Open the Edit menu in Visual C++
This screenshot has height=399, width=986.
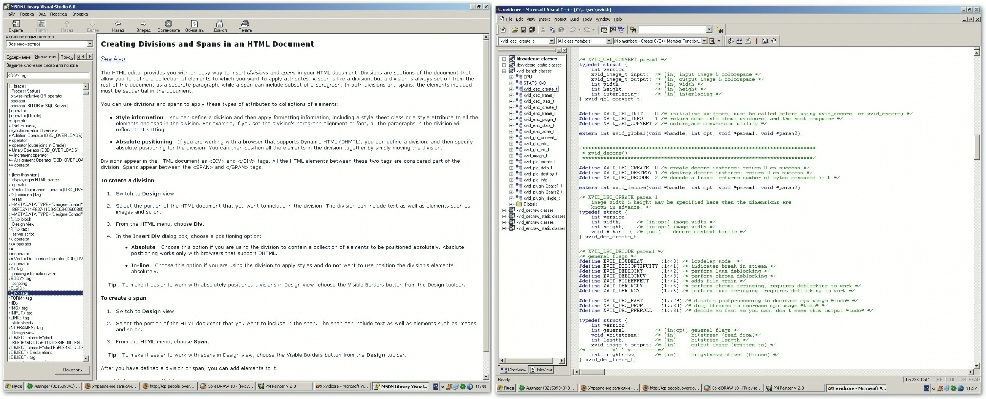pos(518,19)
